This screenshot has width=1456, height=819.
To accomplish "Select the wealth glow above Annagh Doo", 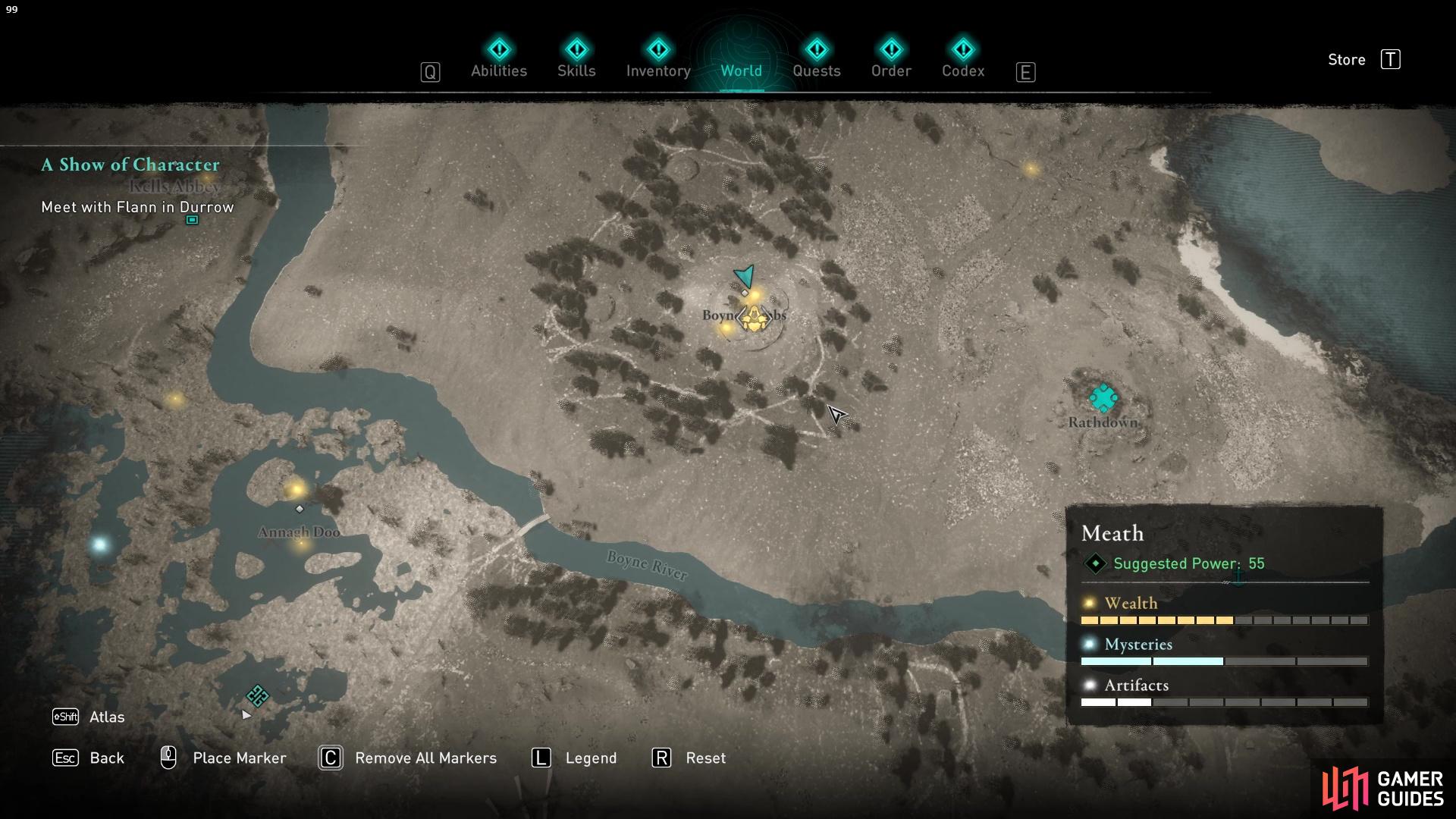I will (297, 489).
